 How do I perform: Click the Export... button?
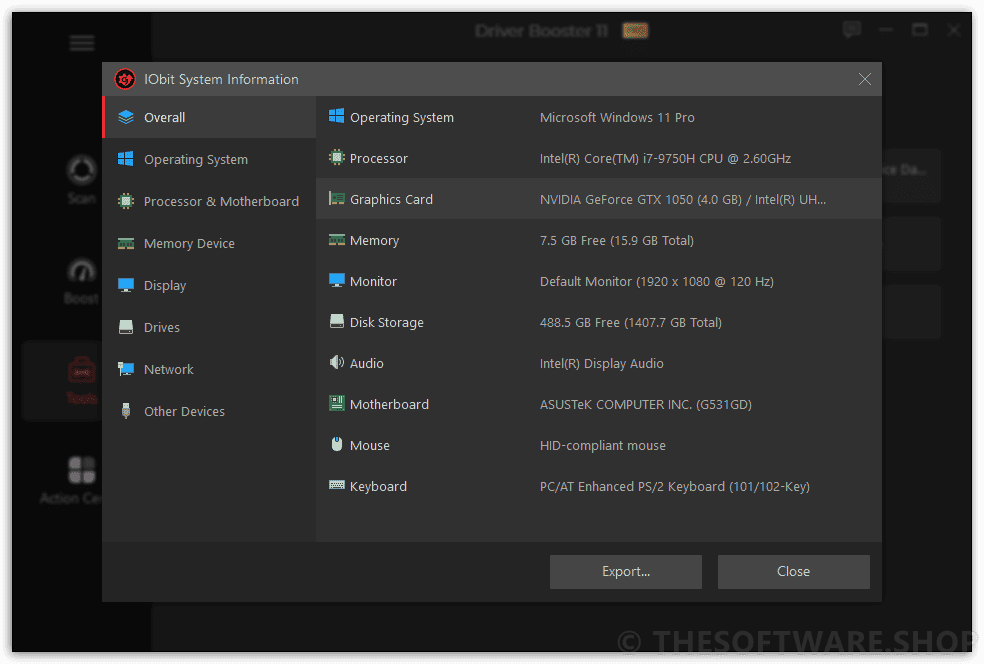click(x=626, y=572)
